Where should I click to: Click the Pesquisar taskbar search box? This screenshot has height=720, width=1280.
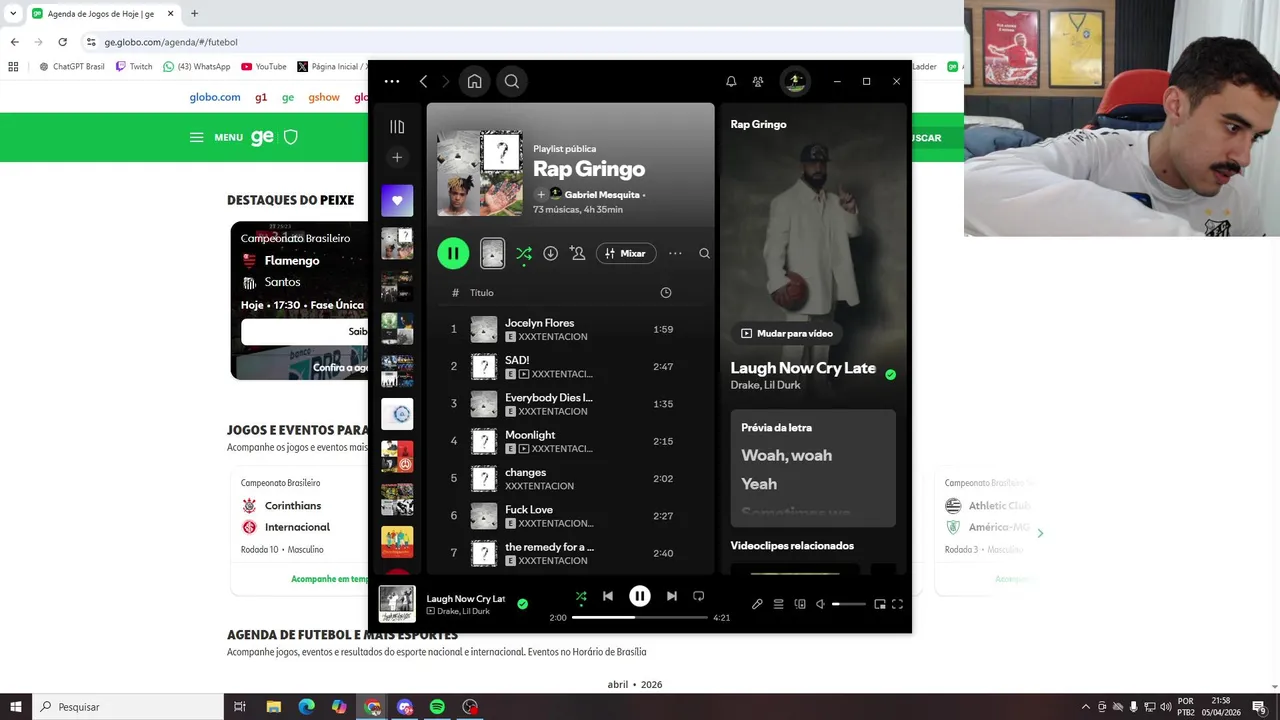128,707
